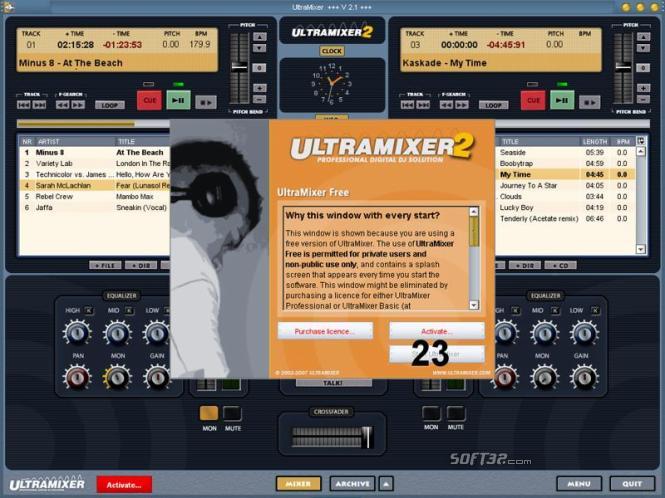Click left deck pitch bend plus button
Screen dimensions: 665x498
[260, 88]
